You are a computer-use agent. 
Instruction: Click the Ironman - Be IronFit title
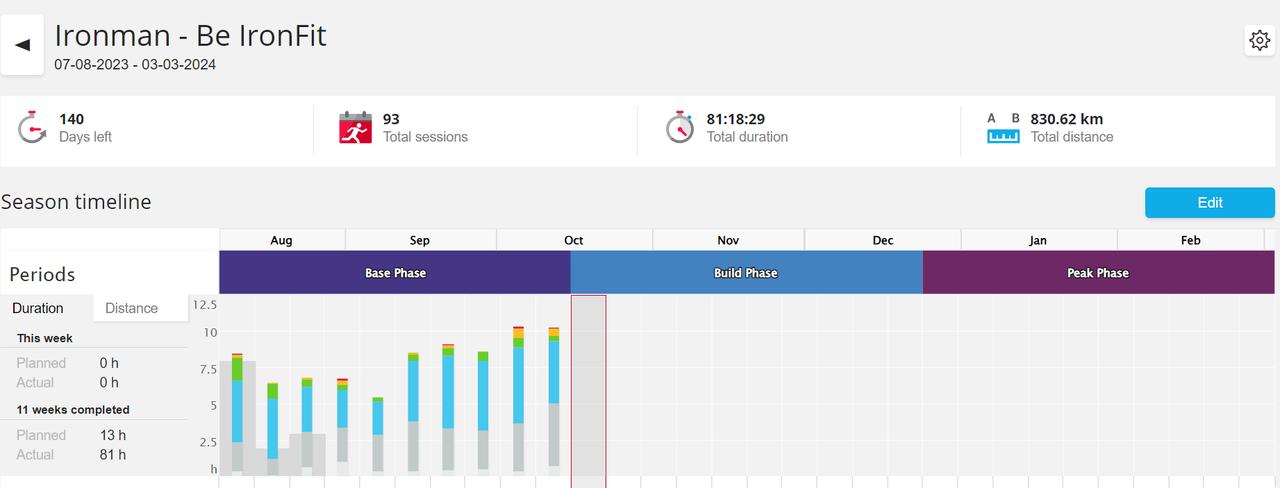(x=190, y=36)
